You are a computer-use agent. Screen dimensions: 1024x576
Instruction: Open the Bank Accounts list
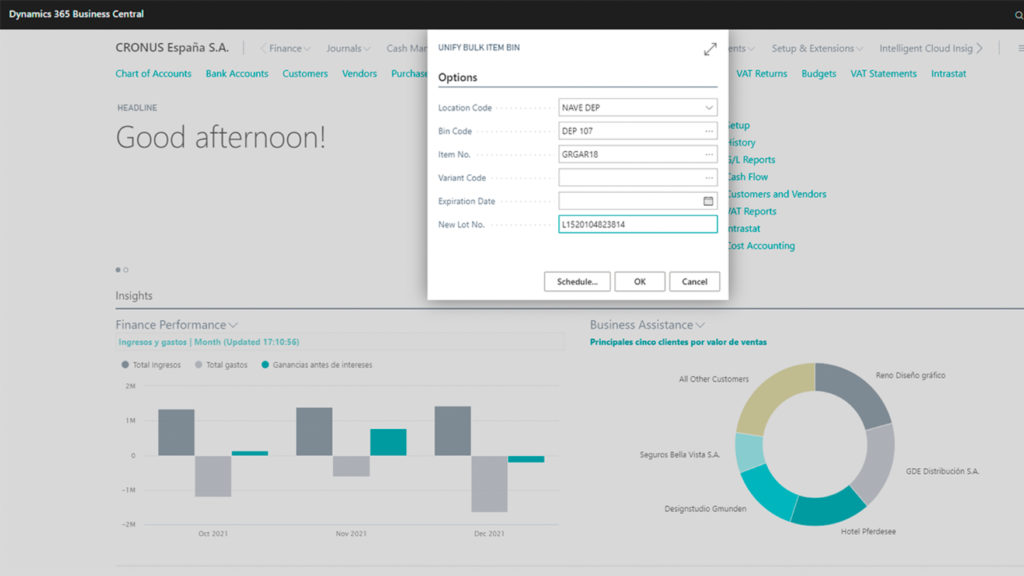(x=237, y=74)
